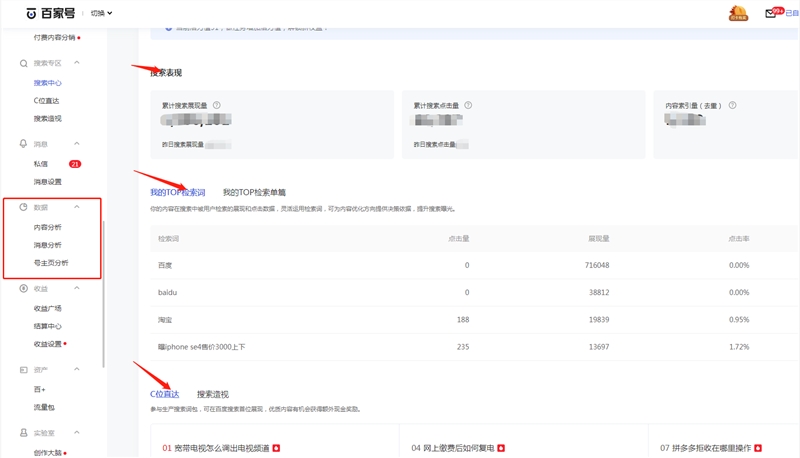800x458 pixels.
Task: Select the 我的TOP检索词 tab
Action: point(177,192)
